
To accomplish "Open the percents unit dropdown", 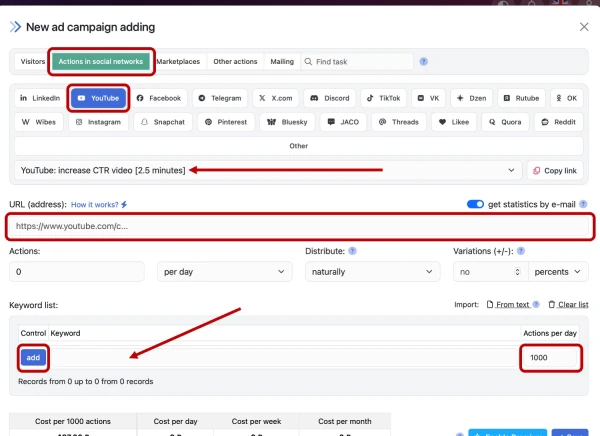I will (x=558, y=272).
